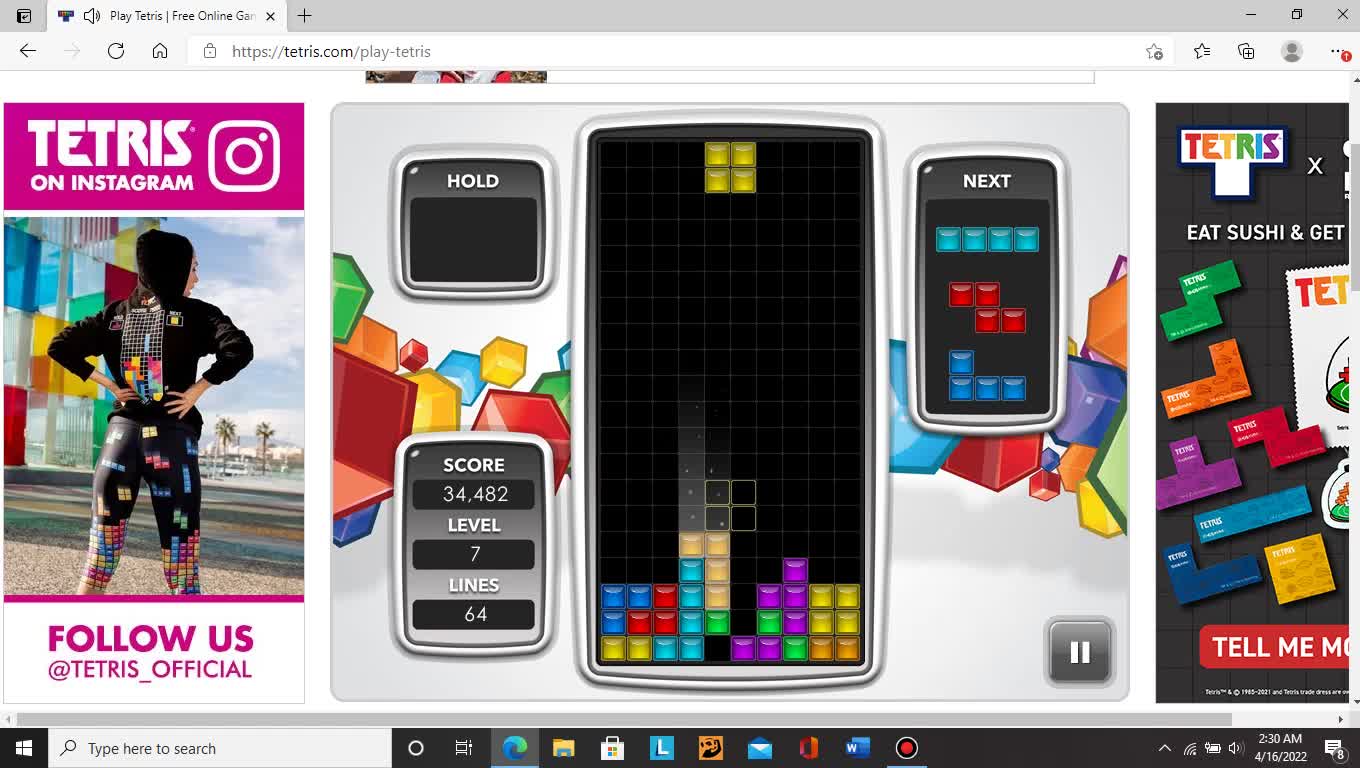Image resolution: width=1360 pixels, height=768 pixels.
Task: Select the Play Tetris browser tab
Action: 168,16
